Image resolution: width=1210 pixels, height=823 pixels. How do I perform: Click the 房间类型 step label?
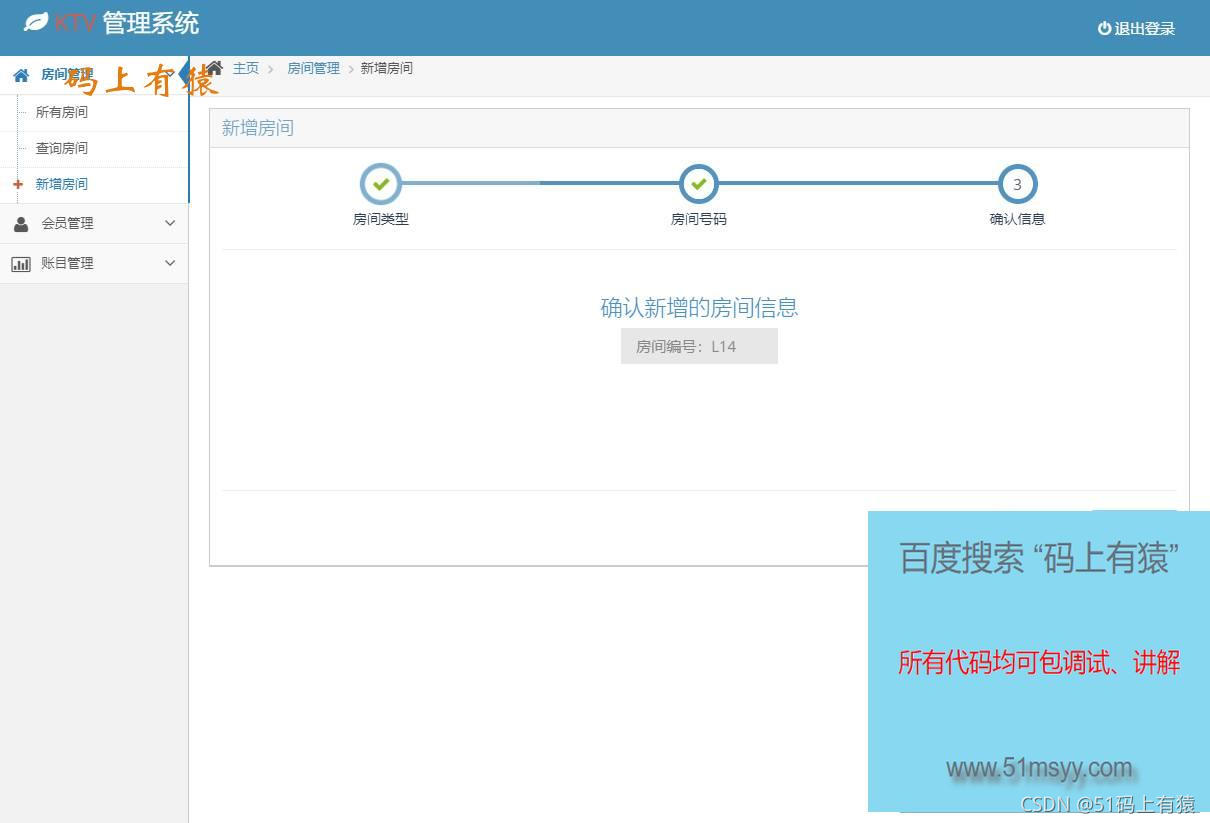pyautogui.click(x=381, y=219)
